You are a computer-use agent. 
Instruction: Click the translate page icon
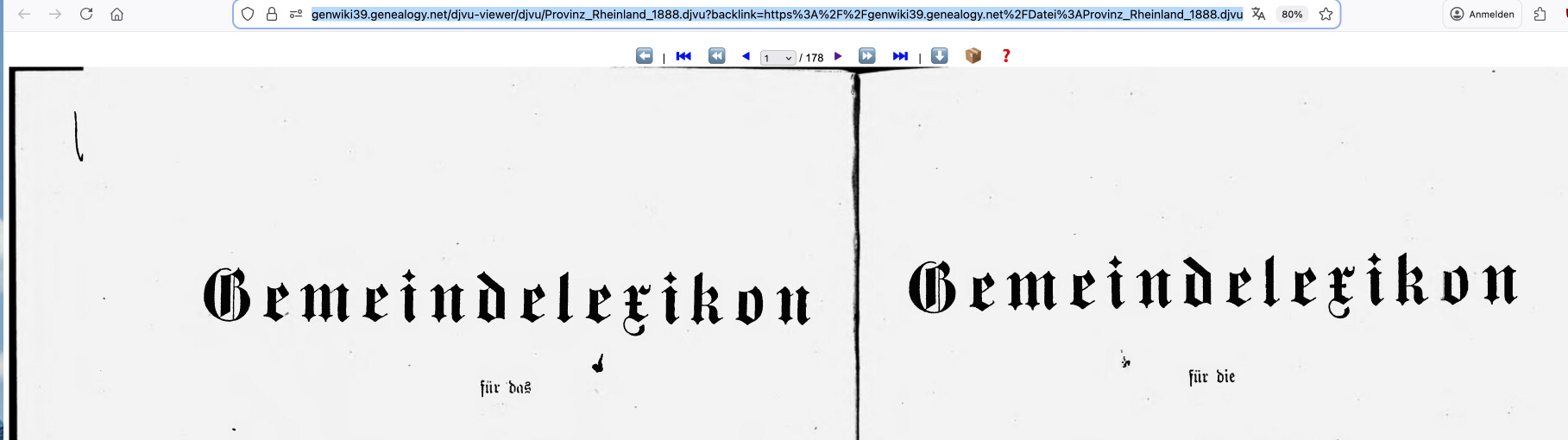(x=1259, y=14)
